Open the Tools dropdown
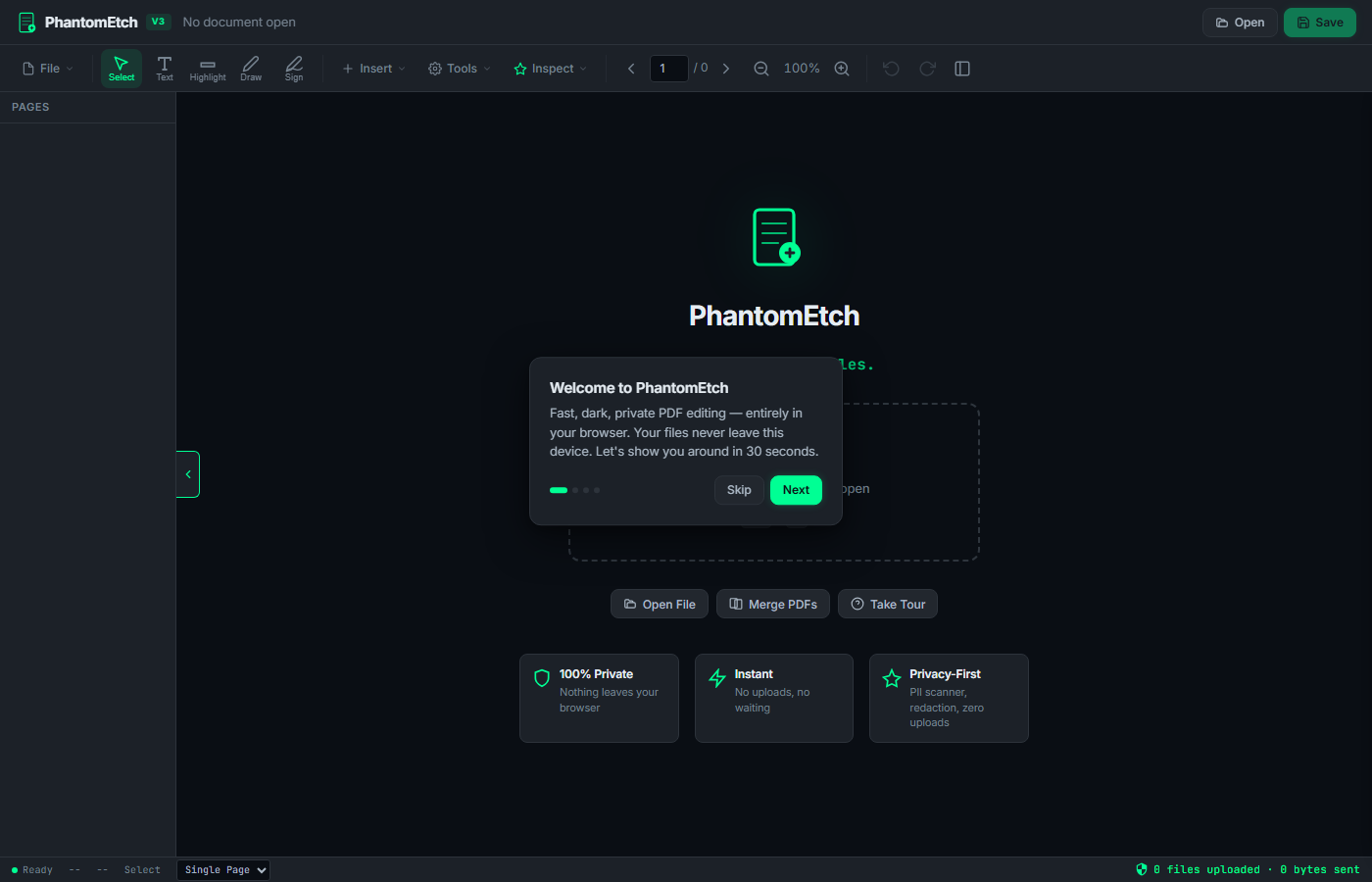Image resolution: width=1372 pixels, height=882 pixels. (x=458, y=68)
